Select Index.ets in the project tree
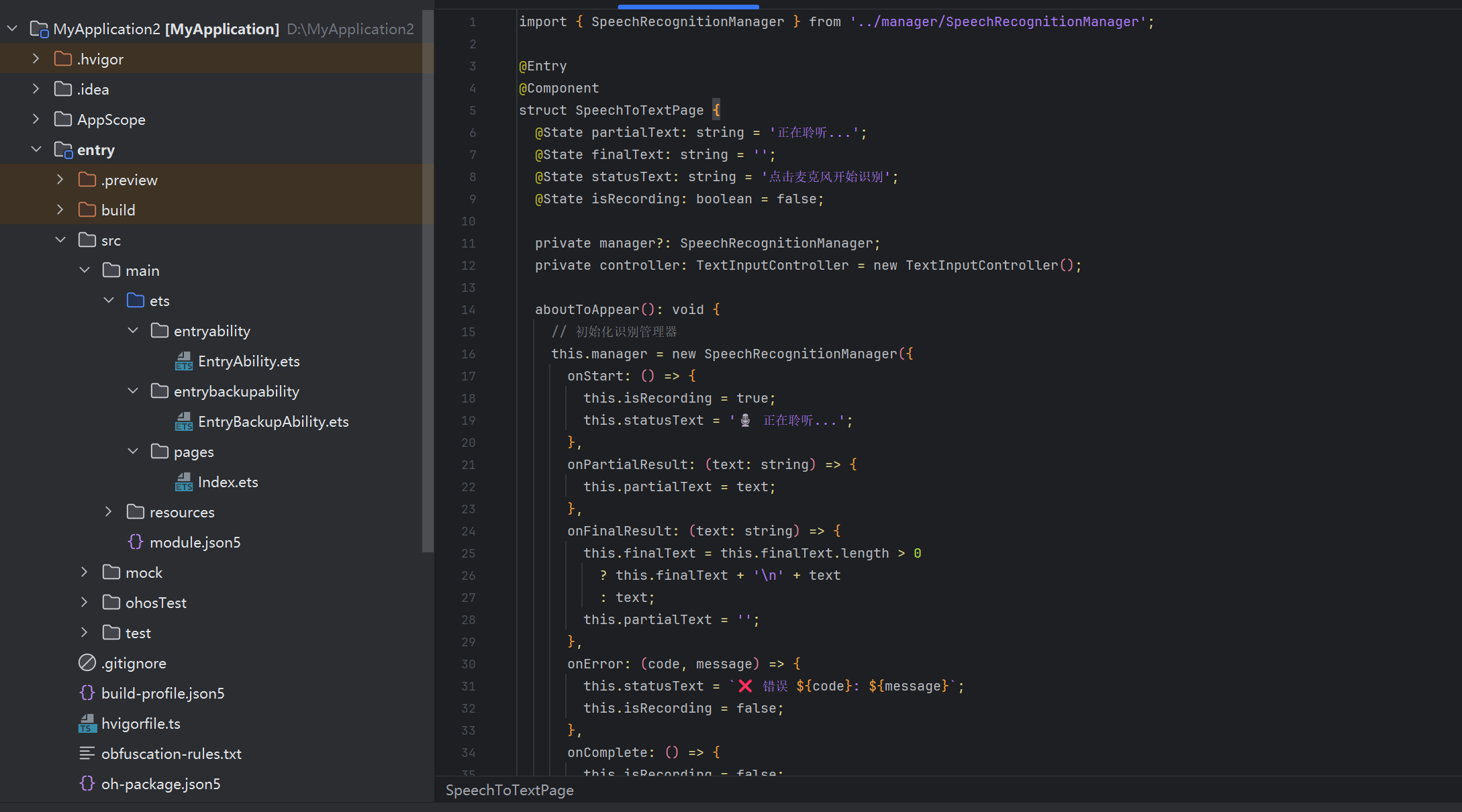1462x812 pixels. coord(228,483)
